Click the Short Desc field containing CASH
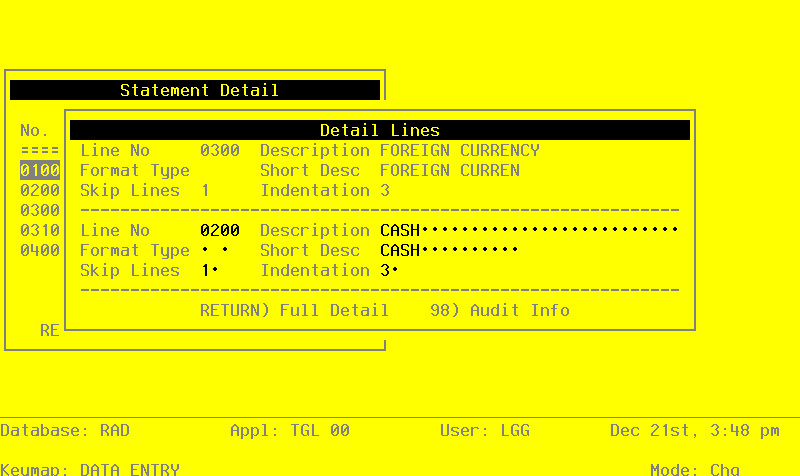 [x=449, y=250]
